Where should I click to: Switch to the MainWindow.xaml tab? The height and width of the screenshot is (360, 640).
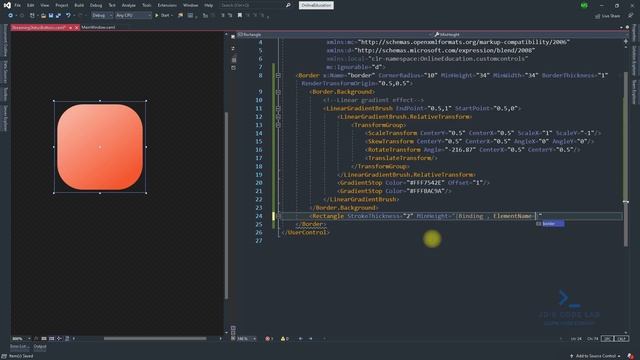[98, 27]
